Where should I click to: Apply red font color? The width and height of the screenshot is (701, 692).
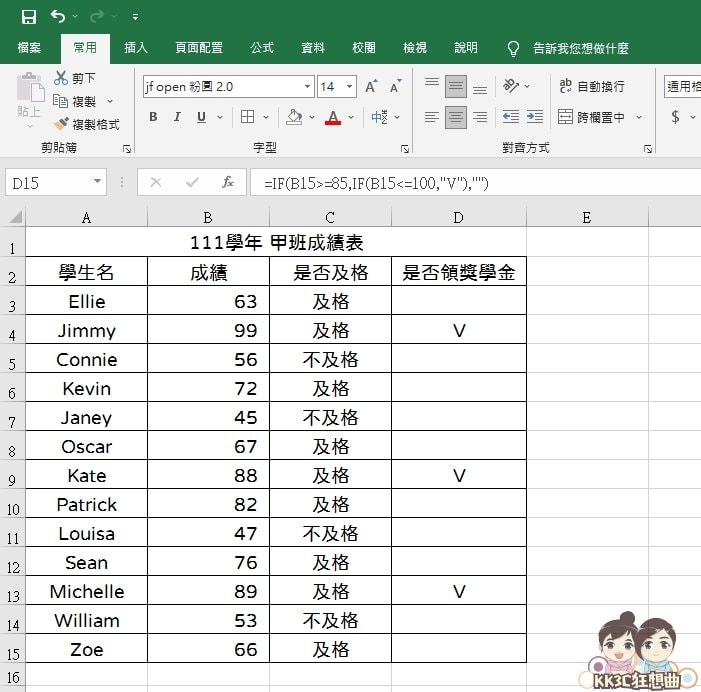[333, 117]
